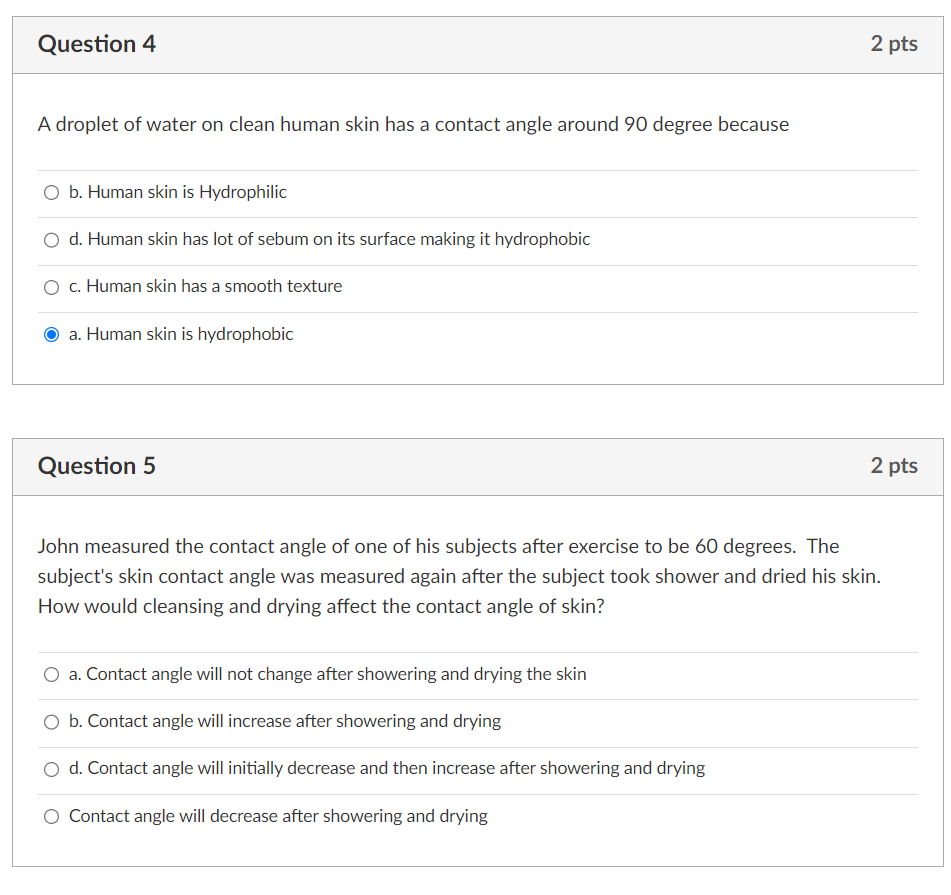Screen dimensions: 951x895
Task: Click the '2 pts' label of Question 4
Action: point(894,44)
